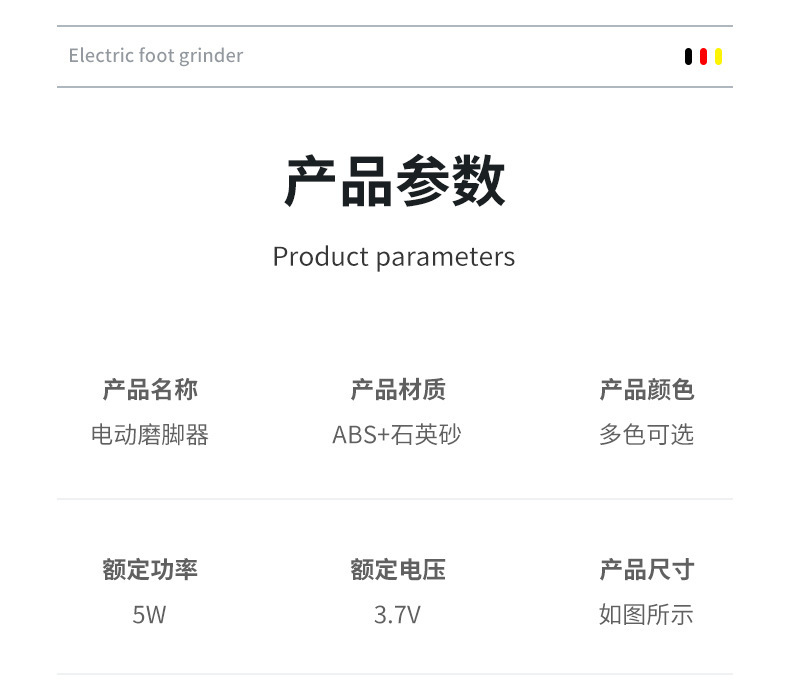Select the 额定功率 label
The width and height of the screenshot is (790, 694).
pos(150,569)
